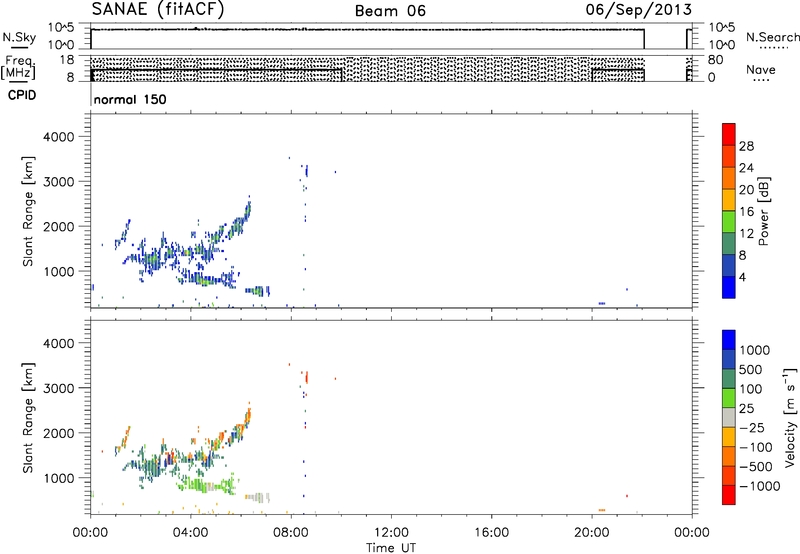
Task: Click the -25 label on Velocity colorbar
Action: coord(752,428)
